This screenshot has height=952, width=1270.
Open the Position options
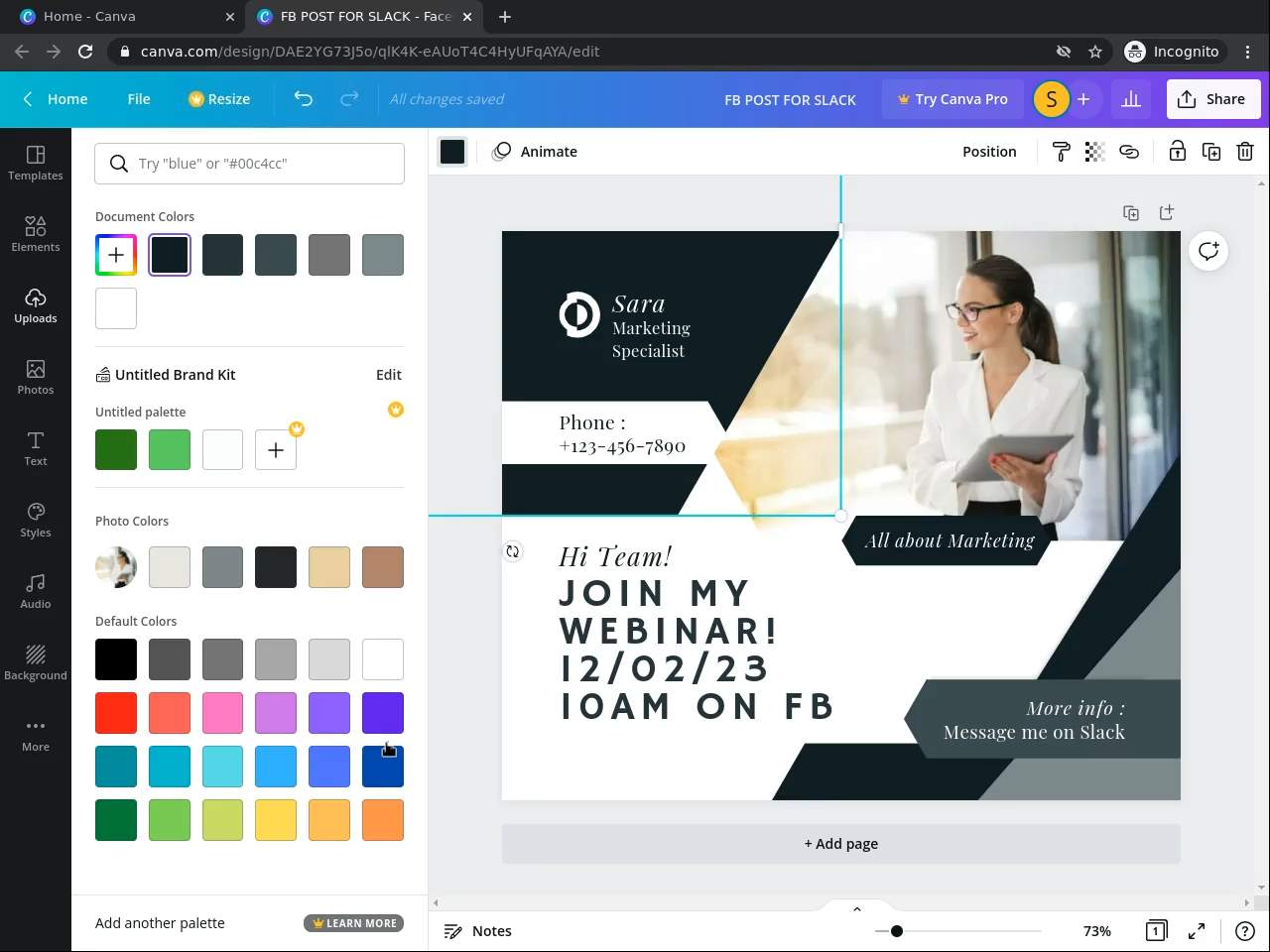(989, 152)
